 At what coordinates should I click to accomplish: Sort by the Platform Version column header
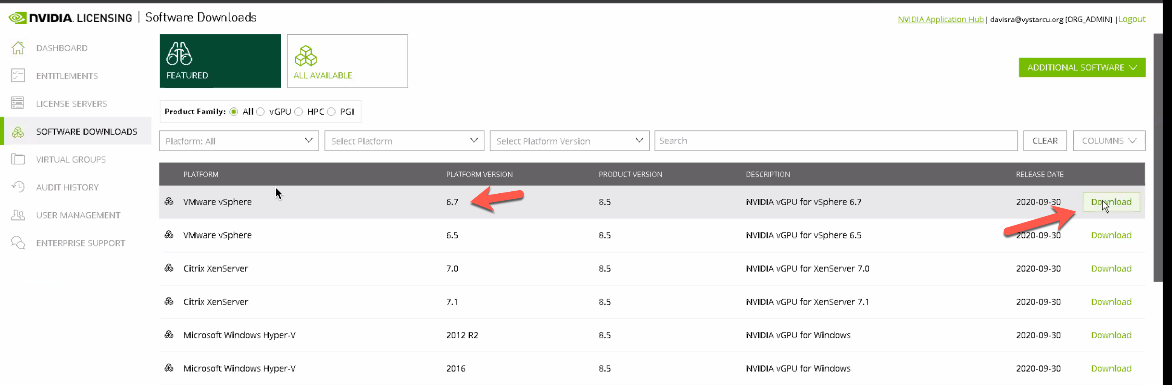pos(479,174)
